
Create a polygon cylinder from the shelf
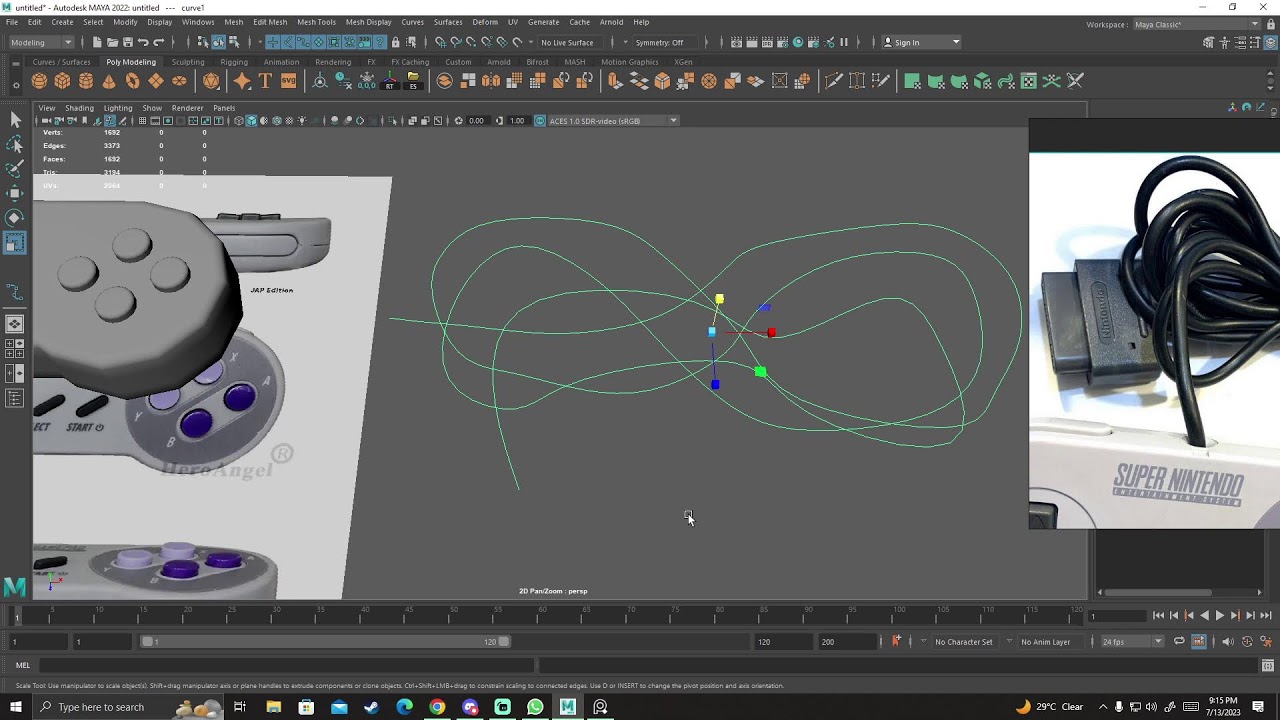click(86, 81)
